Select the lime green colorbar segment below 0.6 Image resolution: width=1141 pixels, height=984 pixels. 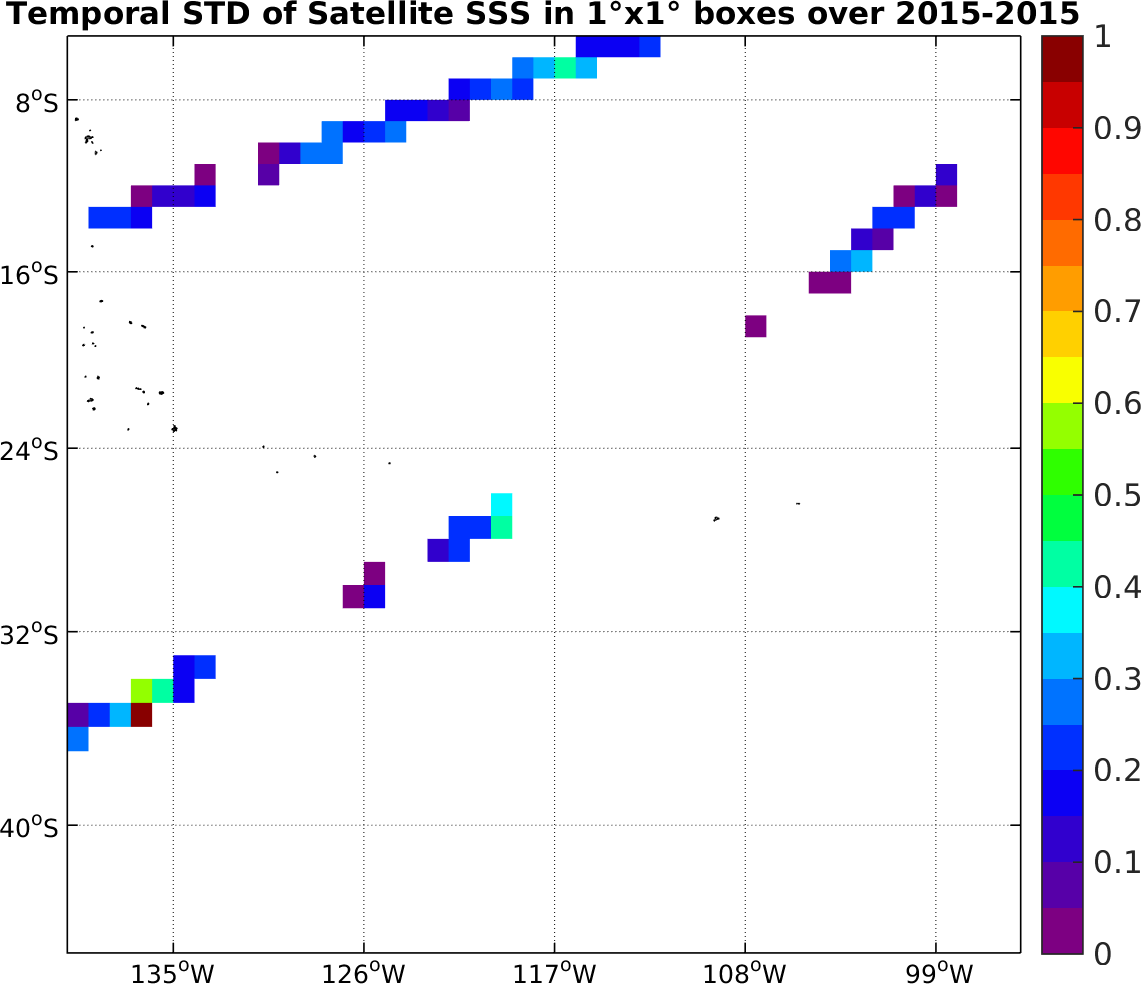[1062, 426]
